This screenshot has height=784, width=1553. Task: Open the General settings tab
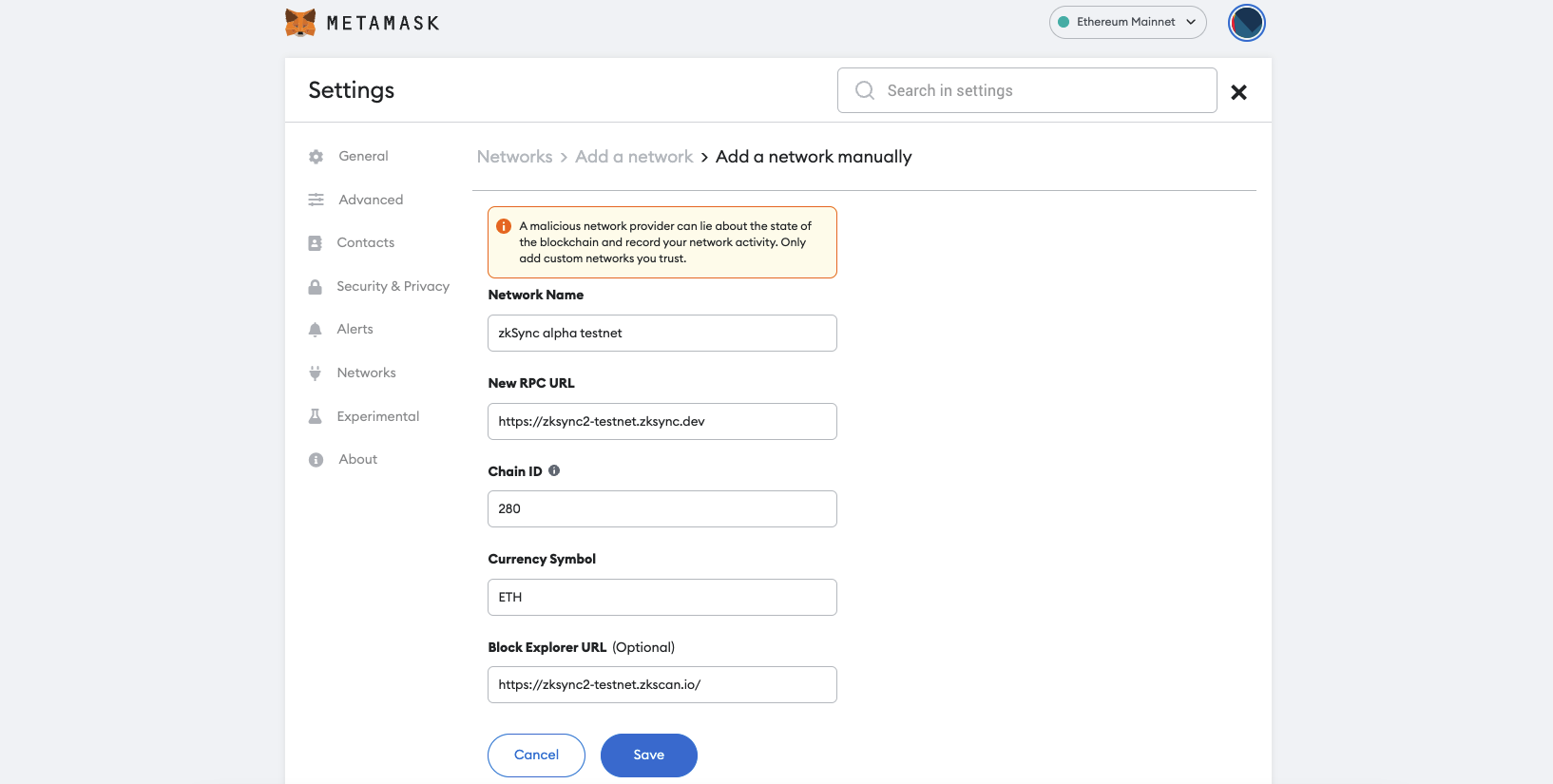363,156
